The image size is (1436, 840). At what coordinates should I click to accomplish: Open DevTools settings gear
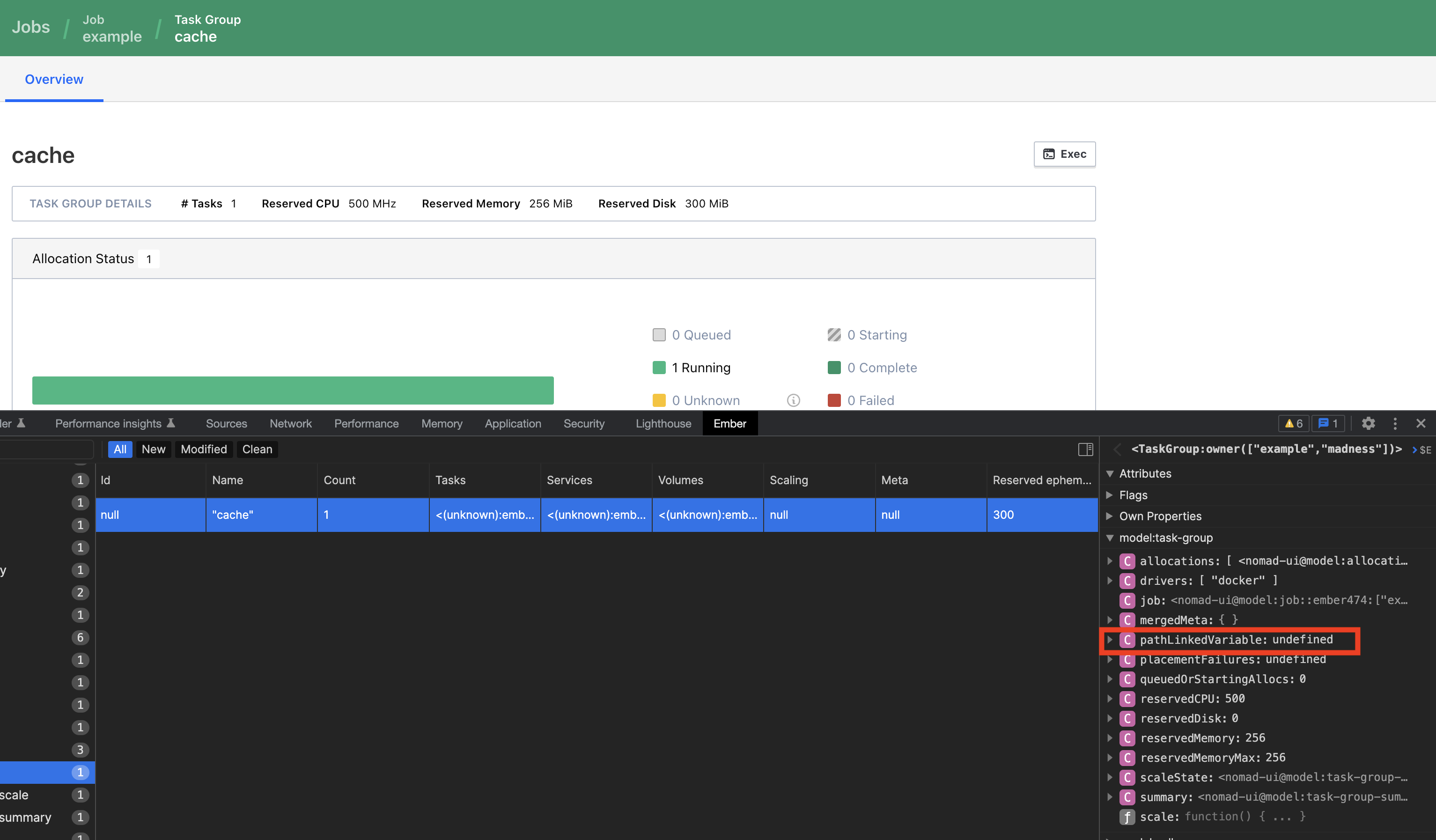[1368, 423]
